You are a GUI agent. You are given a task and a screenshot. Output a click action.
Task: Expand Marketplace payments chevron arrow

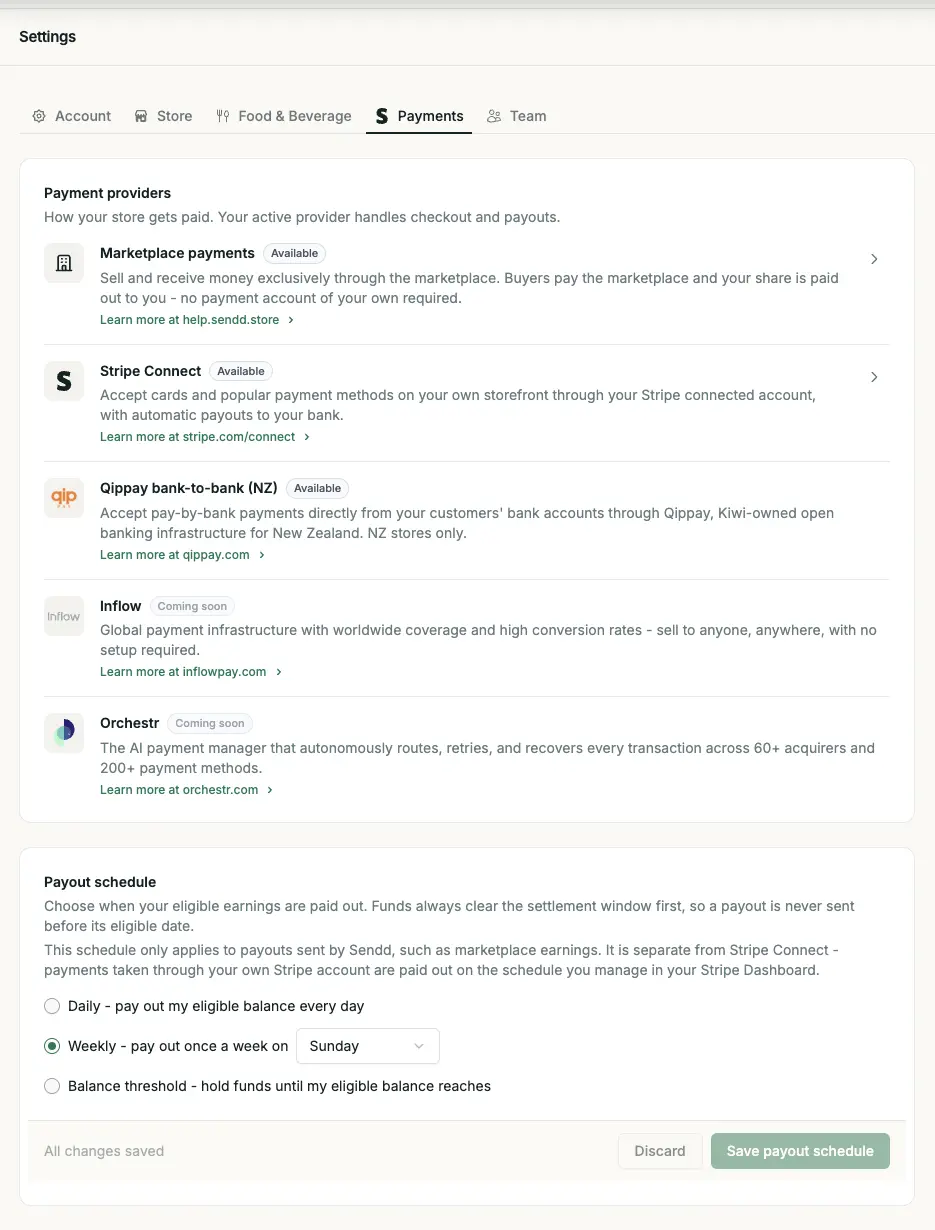874,259
